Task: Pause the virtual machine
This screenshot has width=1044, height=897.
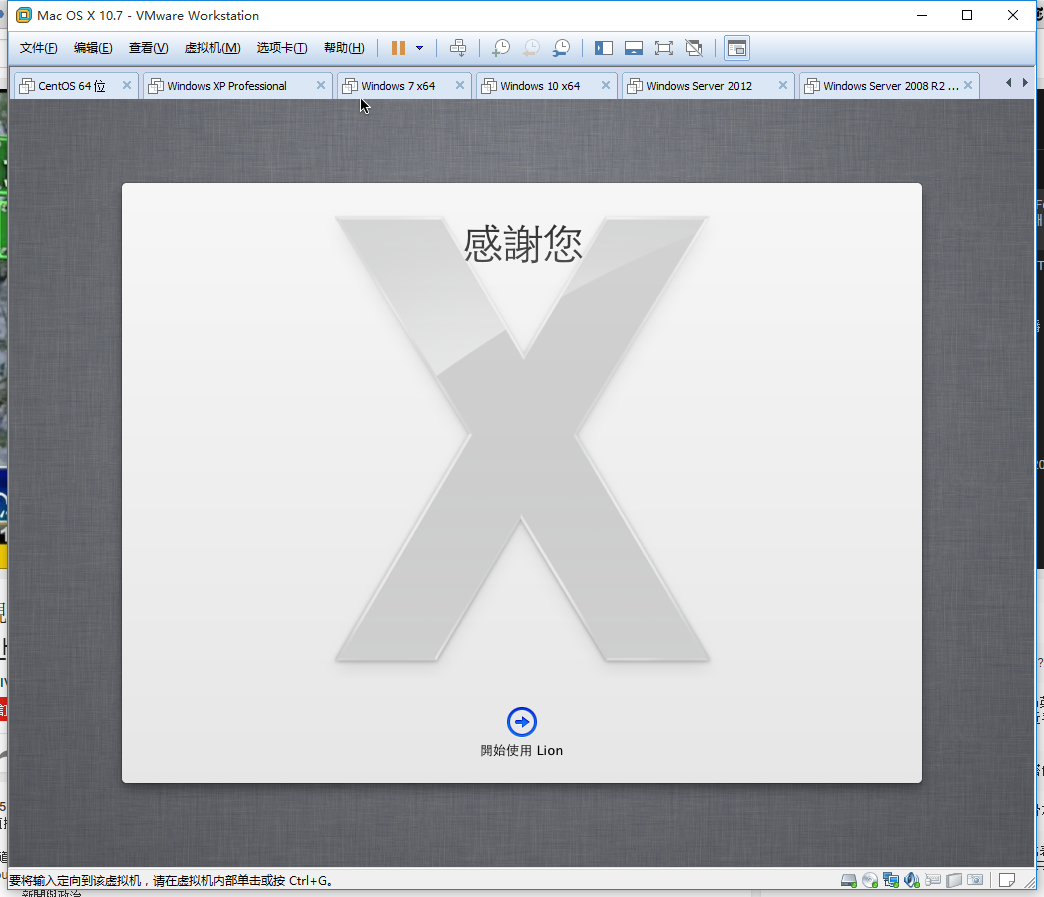Action: 398,48
